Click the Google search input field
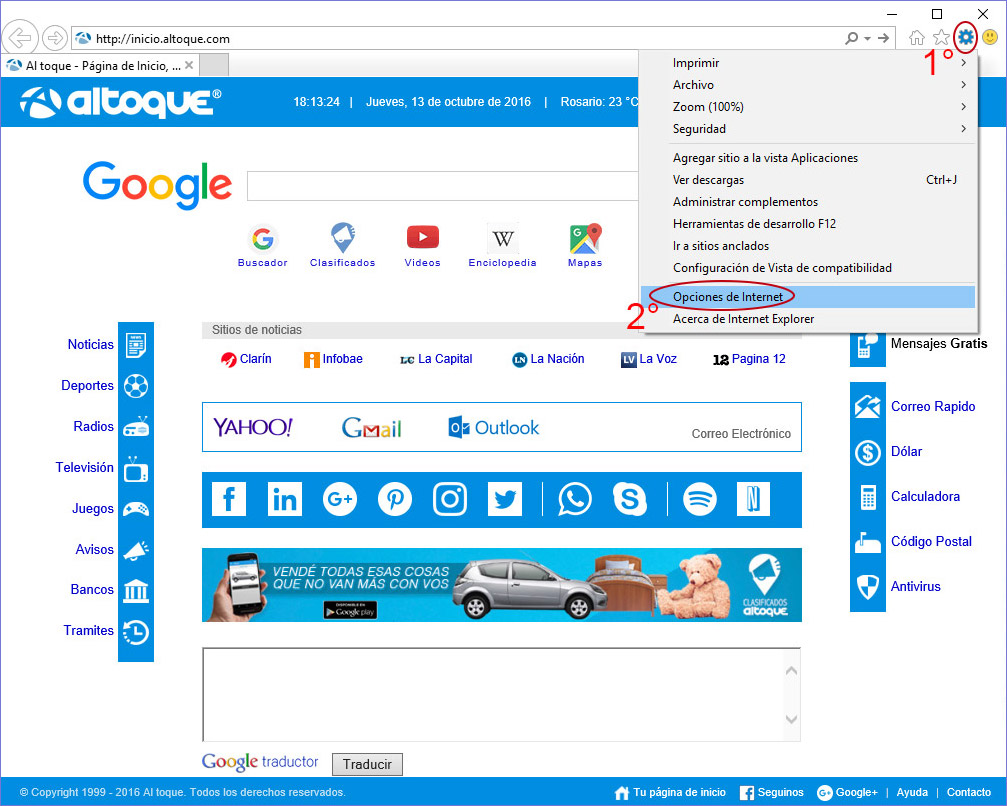 click(443, 186)
